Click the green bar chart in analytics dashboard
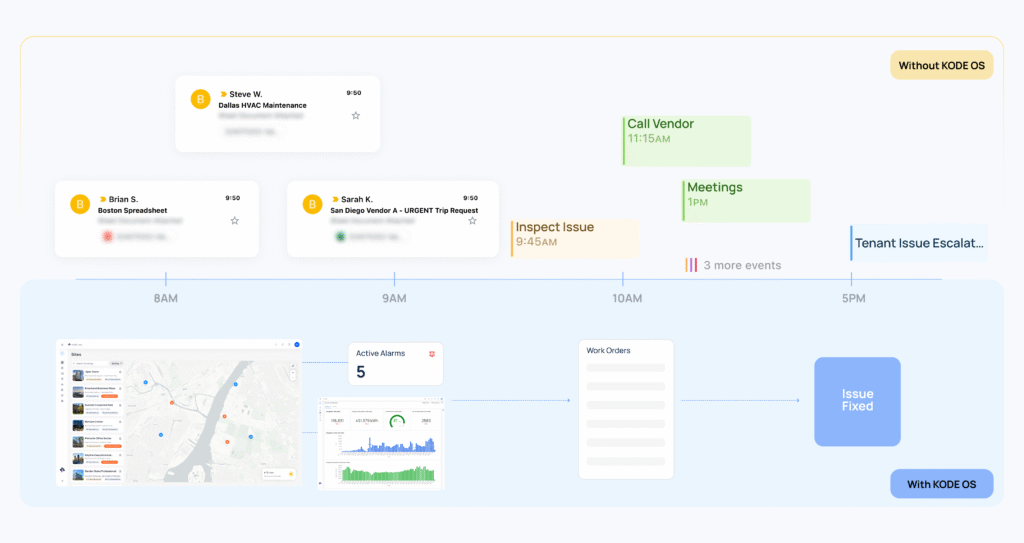 387,474
